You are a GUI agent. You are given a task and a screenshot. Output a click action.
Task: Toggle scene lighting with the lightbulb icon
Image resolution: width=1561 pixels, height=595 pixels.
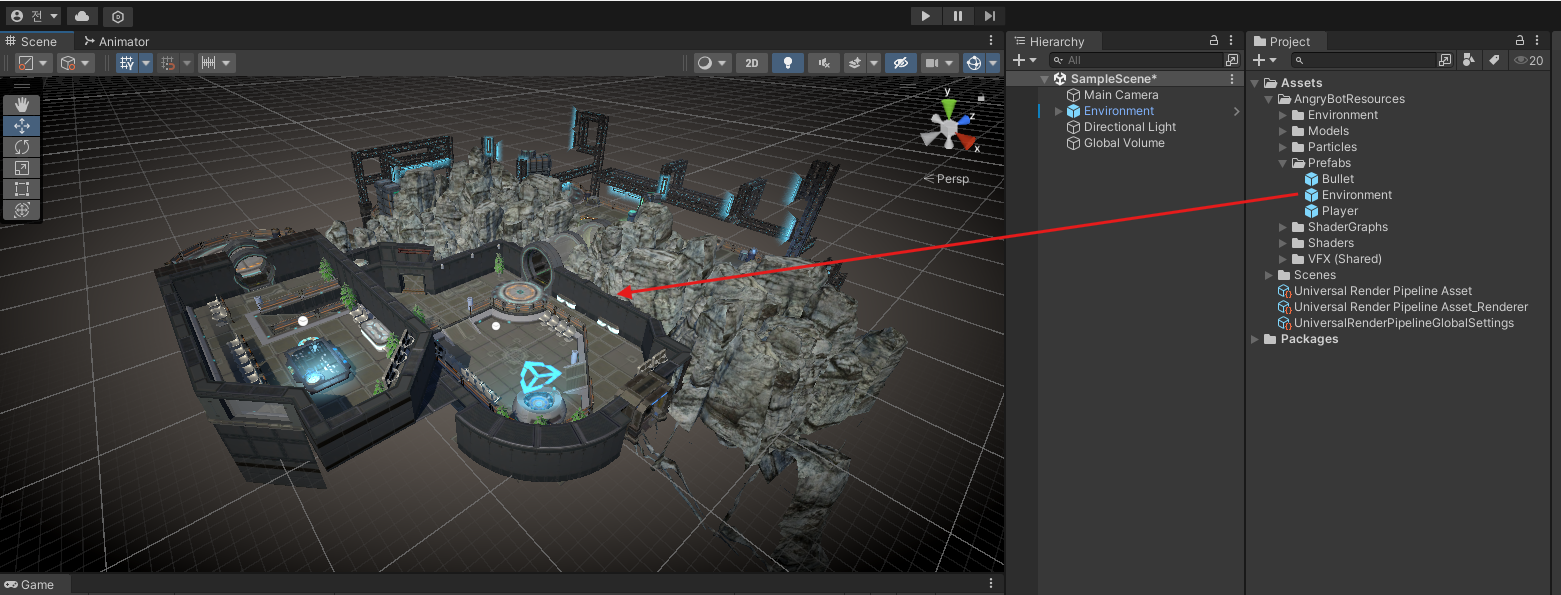[788, 63]
